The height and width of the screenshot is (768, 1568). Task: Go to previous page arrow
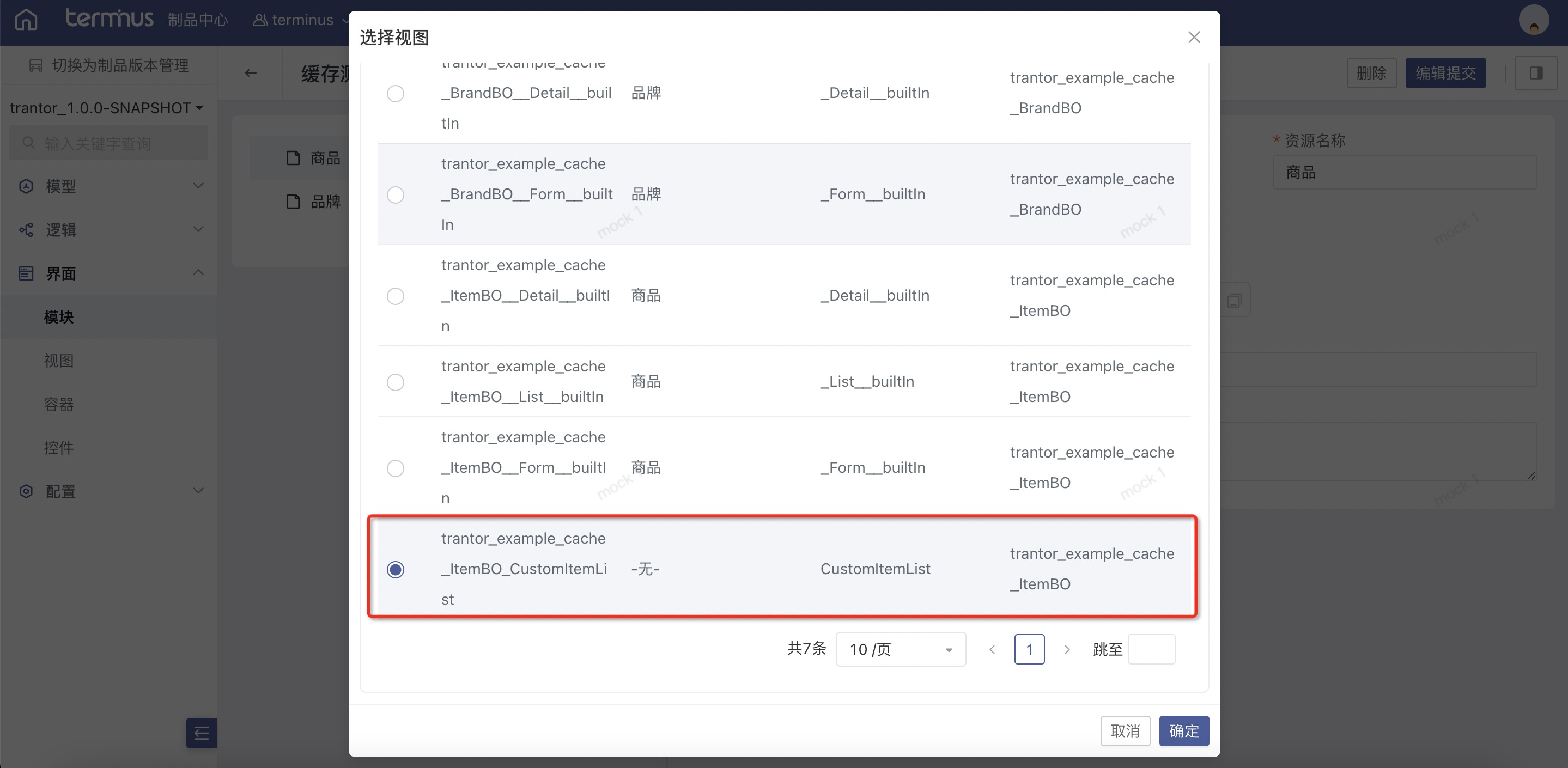pos(992,649)
